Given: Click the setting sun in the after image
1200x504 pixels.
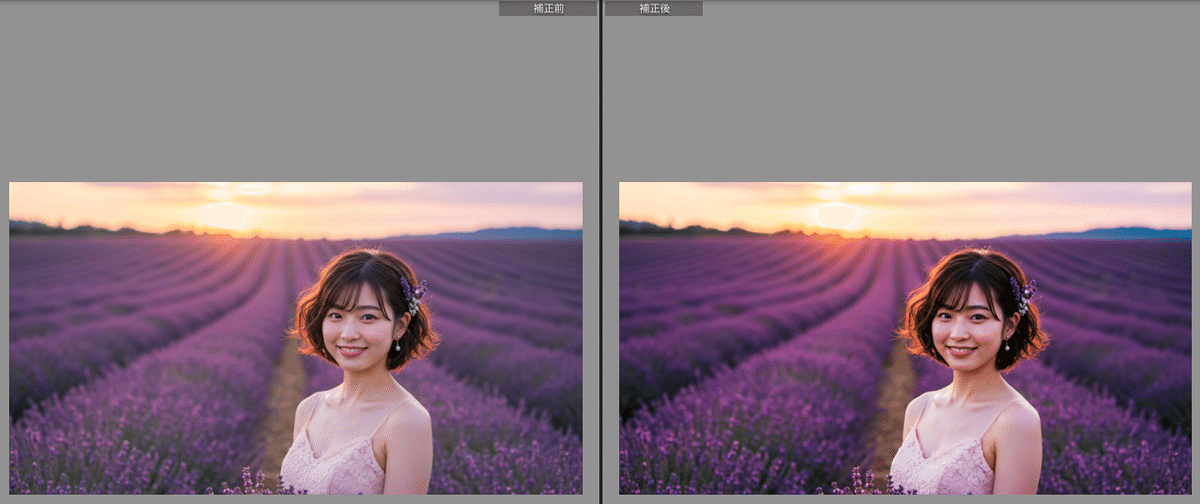Looking at the screenshot, I should (x=836, y=215).
